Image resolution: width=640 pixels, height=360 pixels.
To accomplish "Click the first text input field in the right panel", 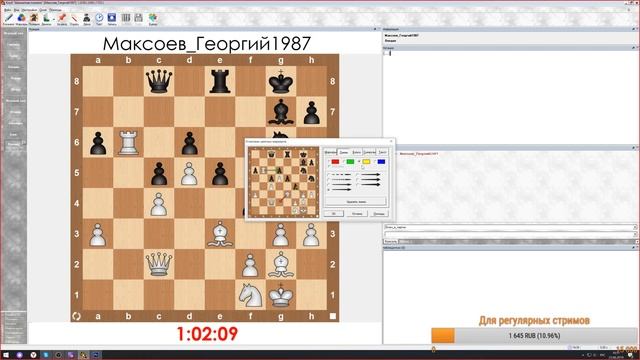I will (x=510, y=227).
